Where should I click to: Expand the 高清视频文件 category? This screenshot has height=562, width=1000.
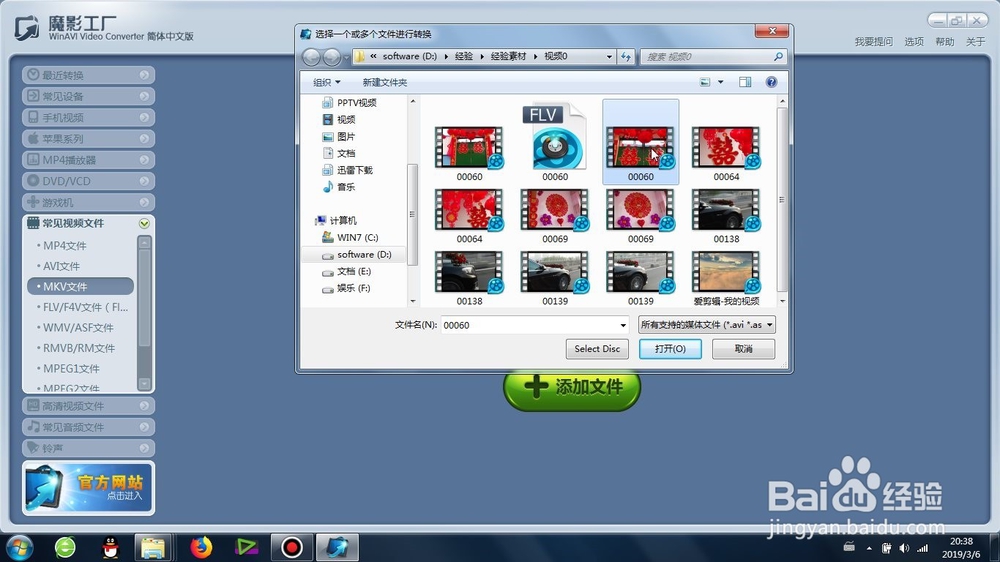click(x=89, y=406)
